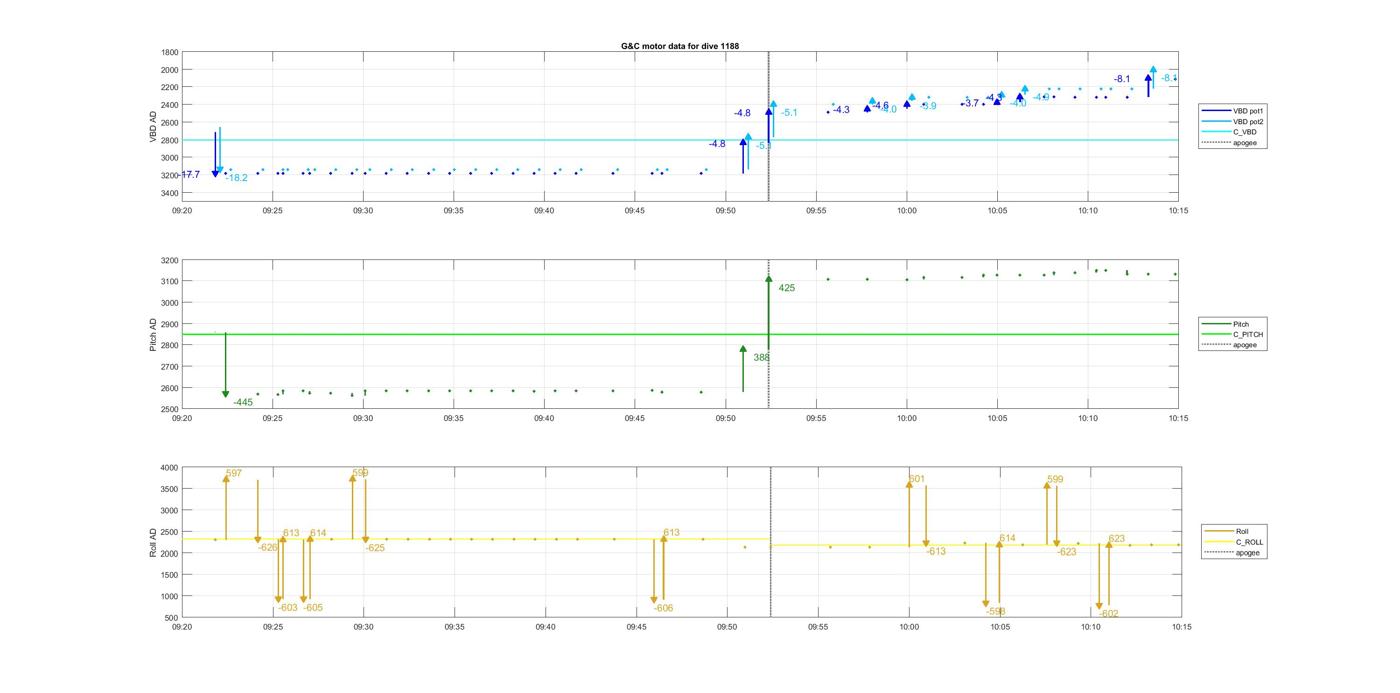Image resolution: width=1400 pixels, height=693 pixels.
Task: Click the '-5.1' VBD annotation near apogee
Action: pyautogui.click(x=789, y=113)
